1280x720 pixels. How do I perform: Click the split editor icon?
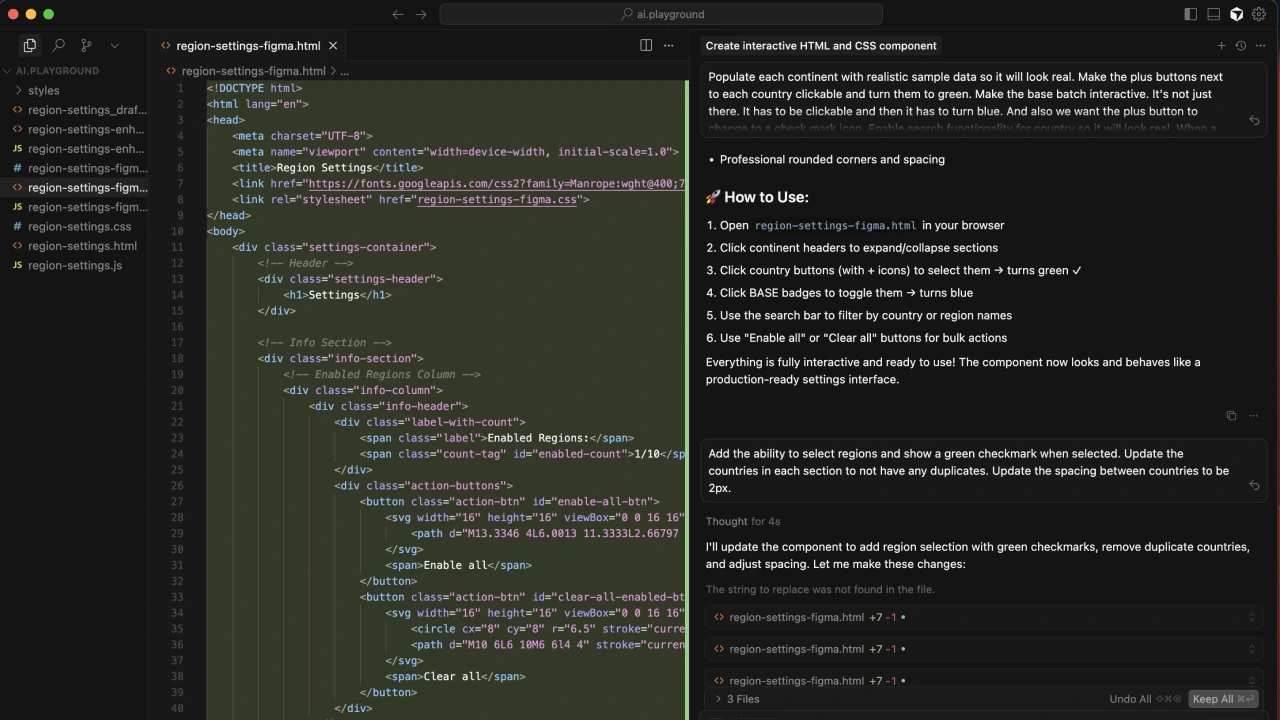(x=646, y=45)
